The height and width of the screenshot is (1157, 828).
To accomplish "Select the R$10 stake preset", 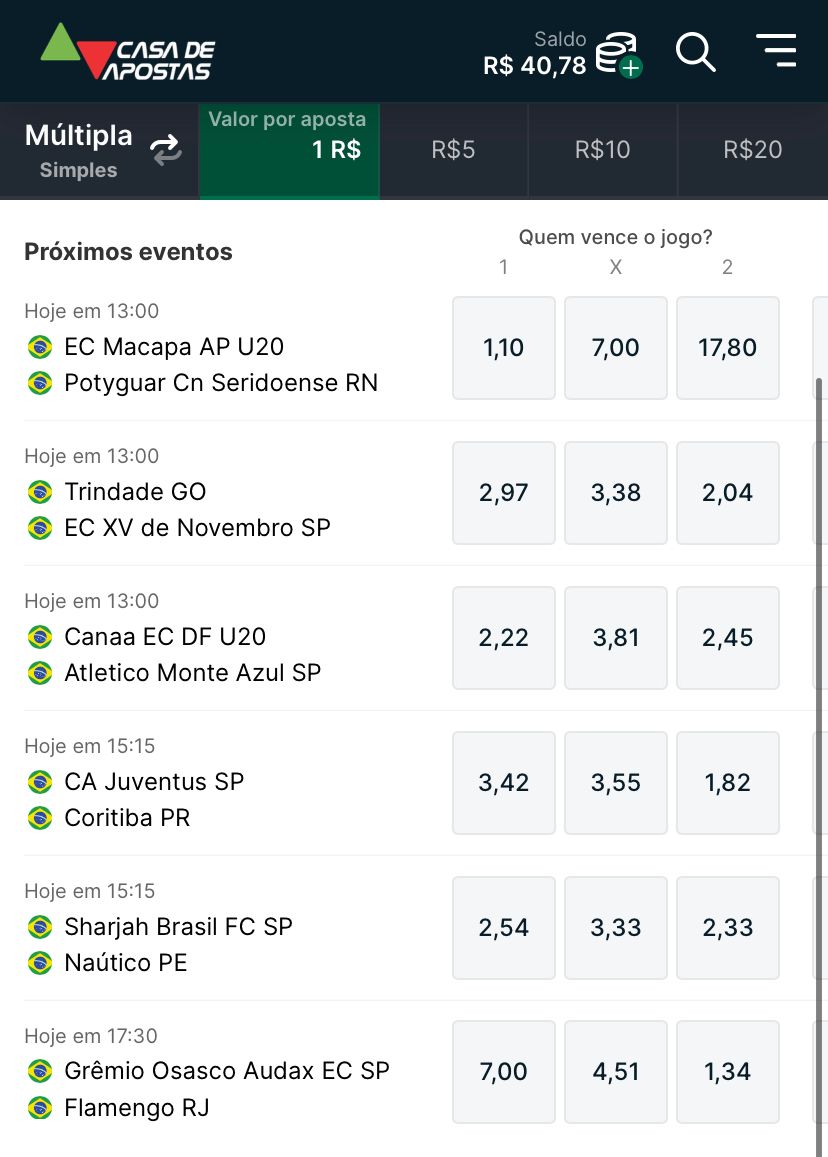I will click(x=602, y=150).
